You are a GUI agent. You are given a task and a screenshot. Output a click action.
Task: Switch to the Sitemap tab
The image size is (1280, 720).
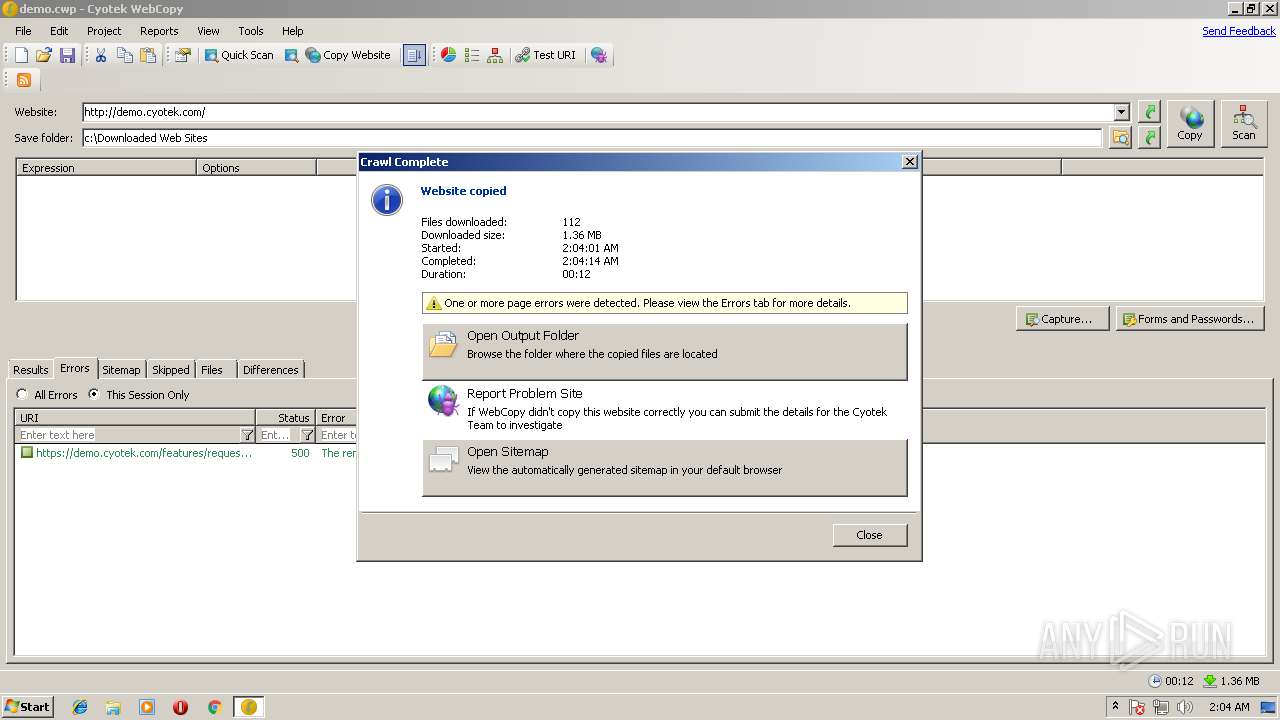(121, 369)
